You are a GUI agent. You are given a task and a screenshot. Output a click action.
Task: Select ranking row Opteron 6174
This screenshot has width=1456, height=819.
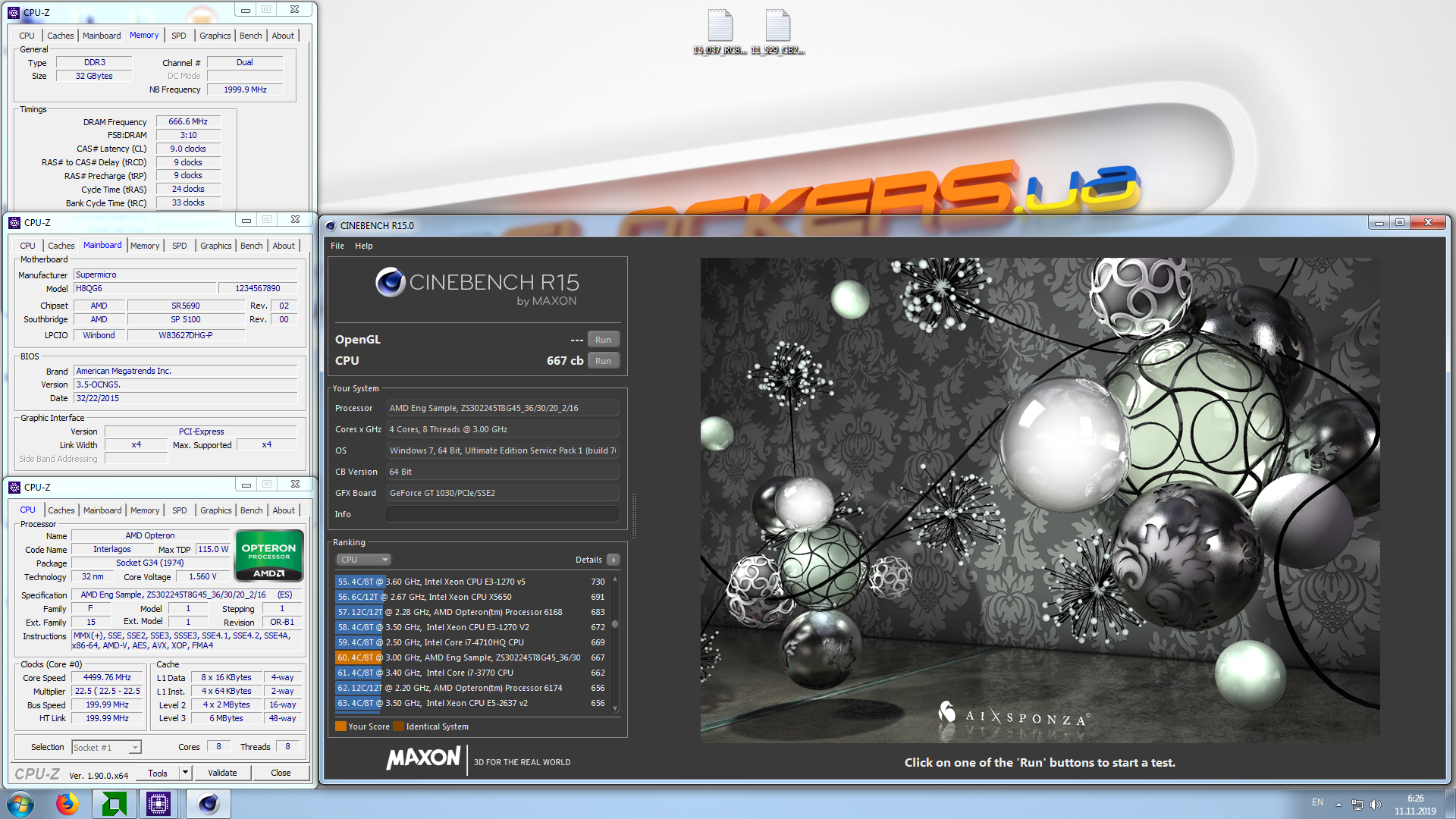click(x=472, y=688)
